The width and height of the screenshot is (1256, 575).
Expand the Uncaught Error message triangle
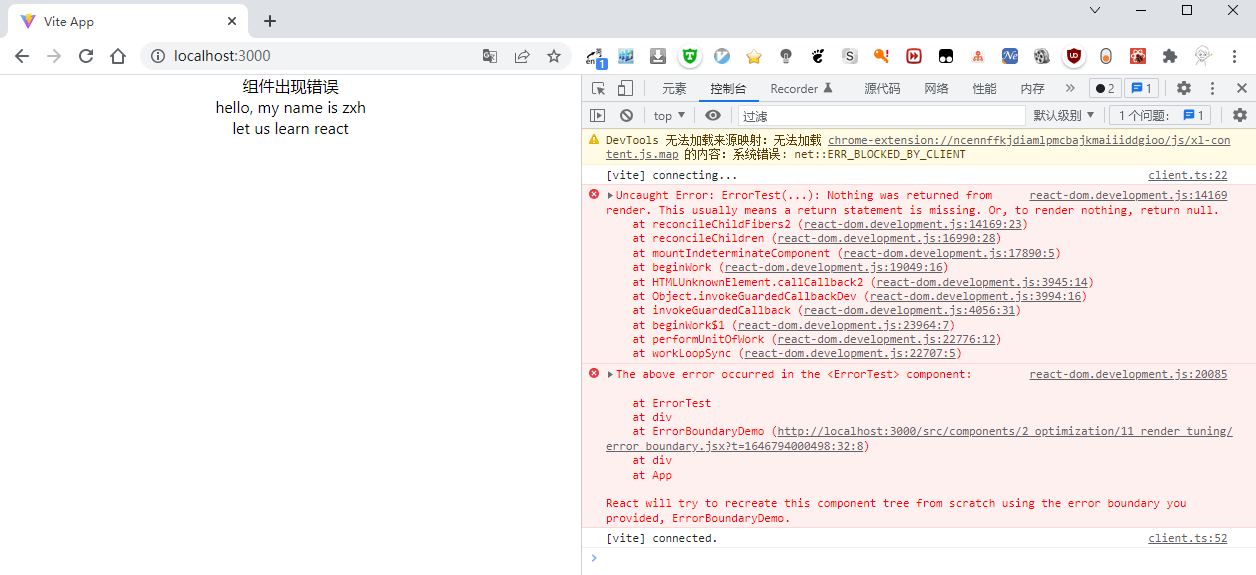[x=611, y=196]
